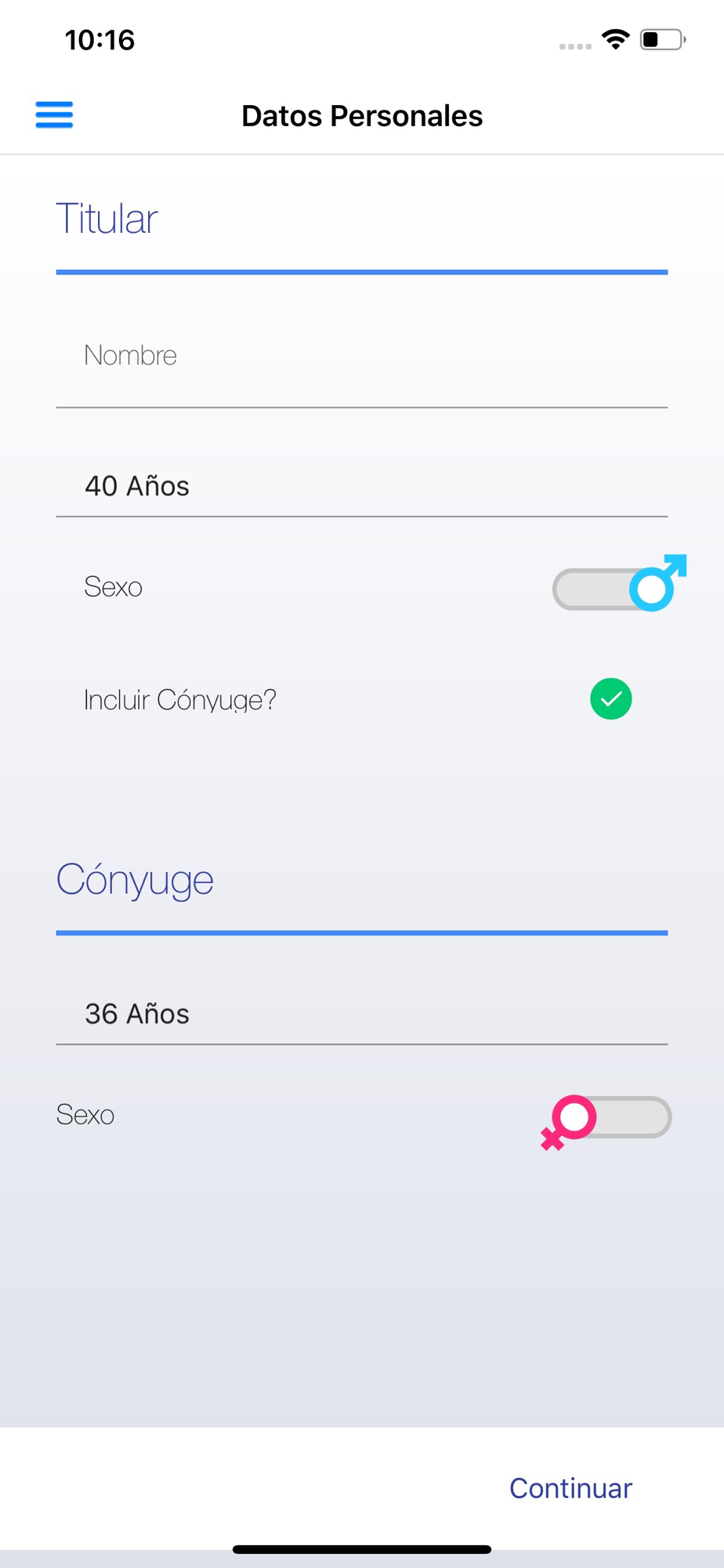
Task: Tap the battery indicator icon
Action: [663, 39]
